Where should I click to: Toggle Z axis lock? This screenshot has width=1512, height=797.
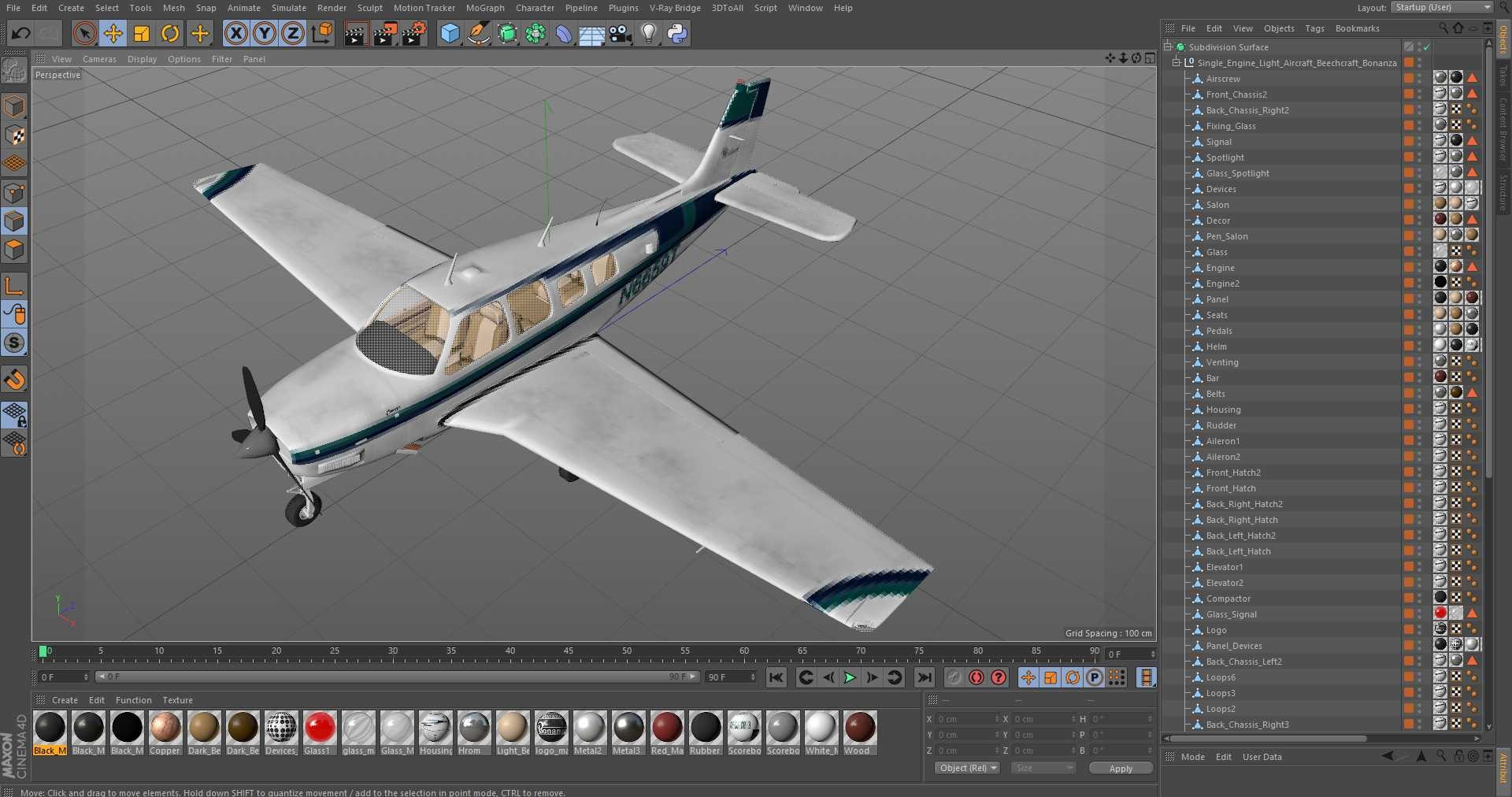click(293, 33)
